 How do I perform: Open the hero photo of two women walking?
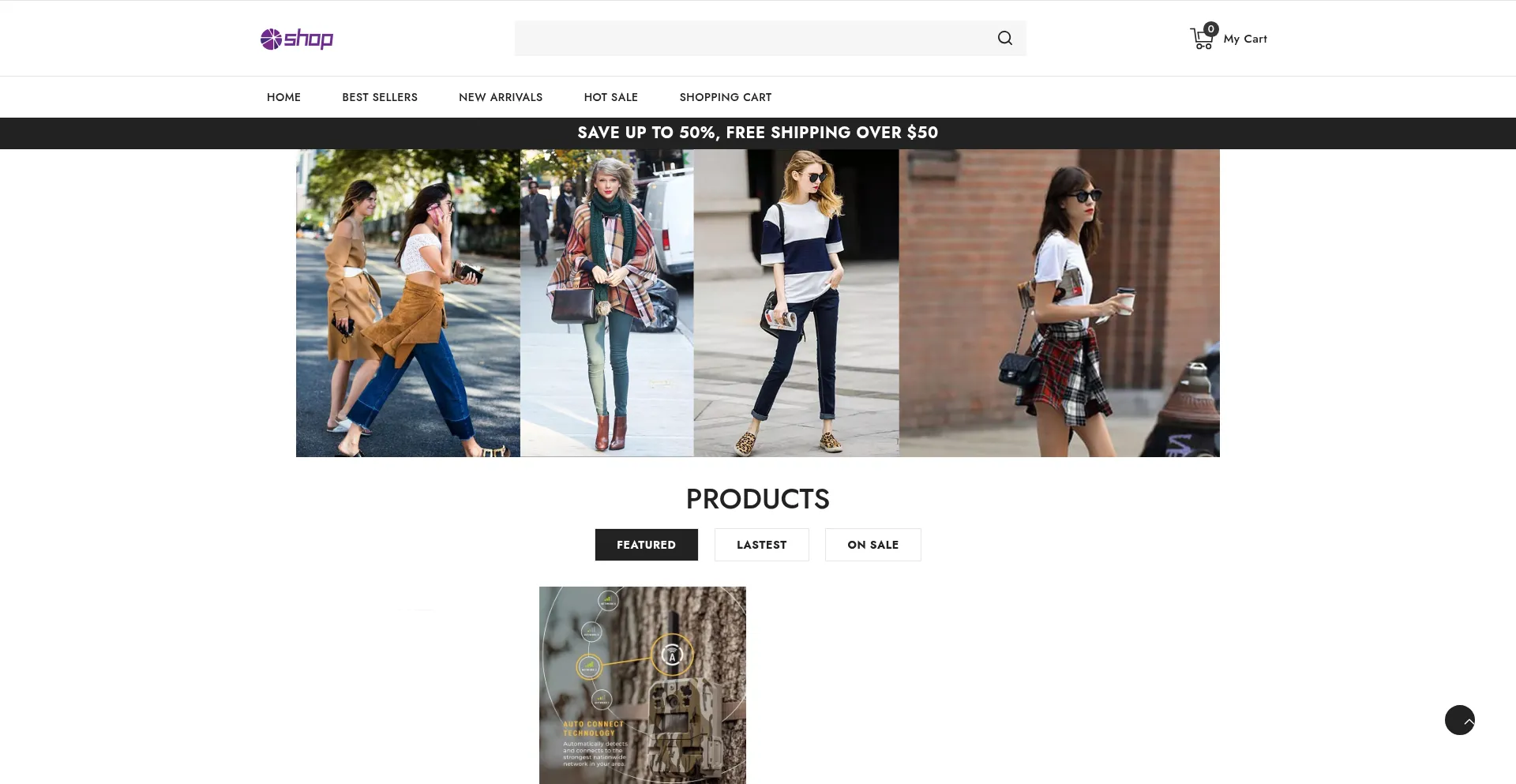[x=407, y=303]
